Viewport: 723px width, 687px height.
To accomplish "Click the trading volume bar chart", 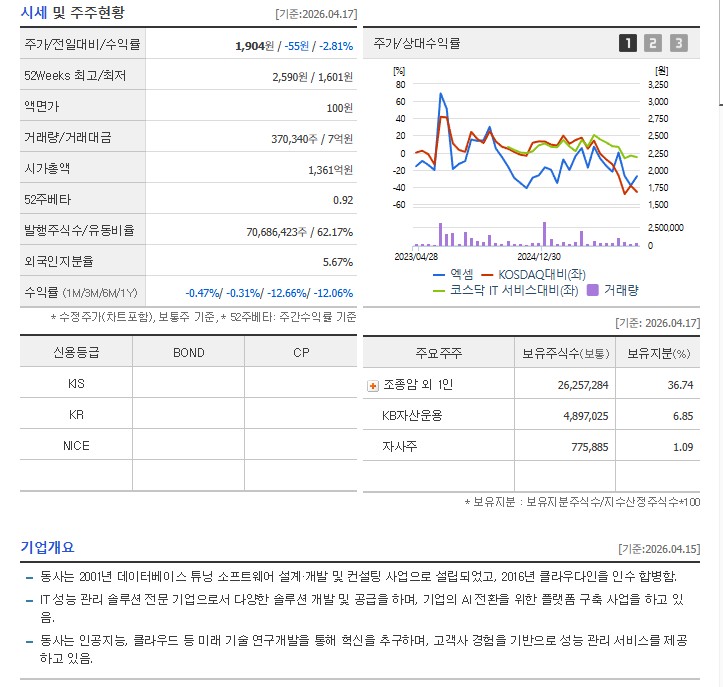I will 527,234.
